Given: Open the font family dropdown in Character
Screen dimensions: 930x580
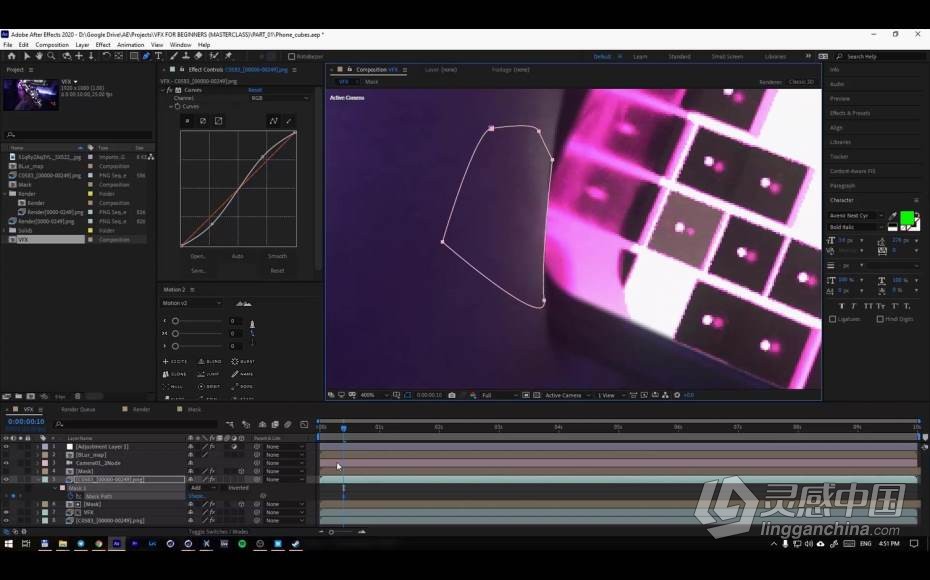Looking at the screenshot, I should pyautogui.click(x=856, y=215).
